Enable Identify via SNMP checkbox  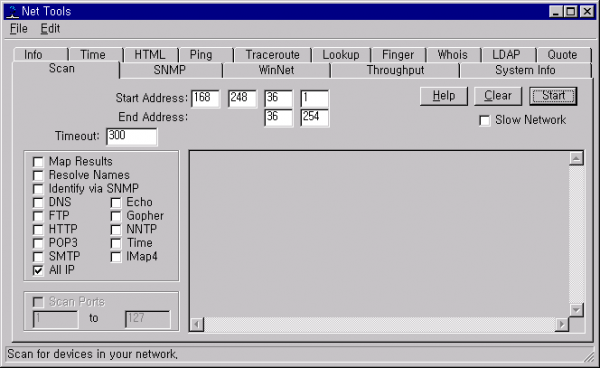[38, 189]
